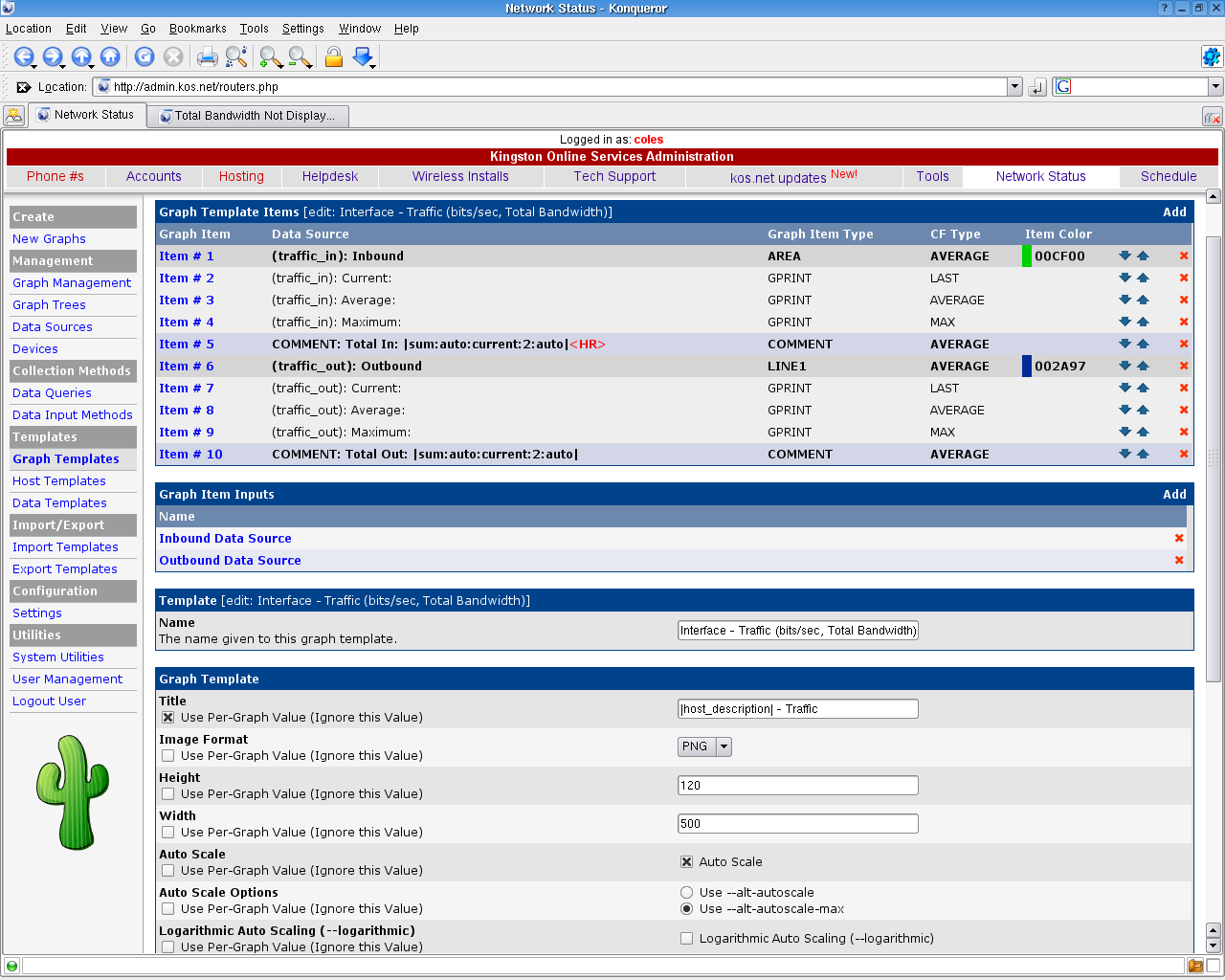Click Add in Graph Item Inputs header

pos(1174,494)
